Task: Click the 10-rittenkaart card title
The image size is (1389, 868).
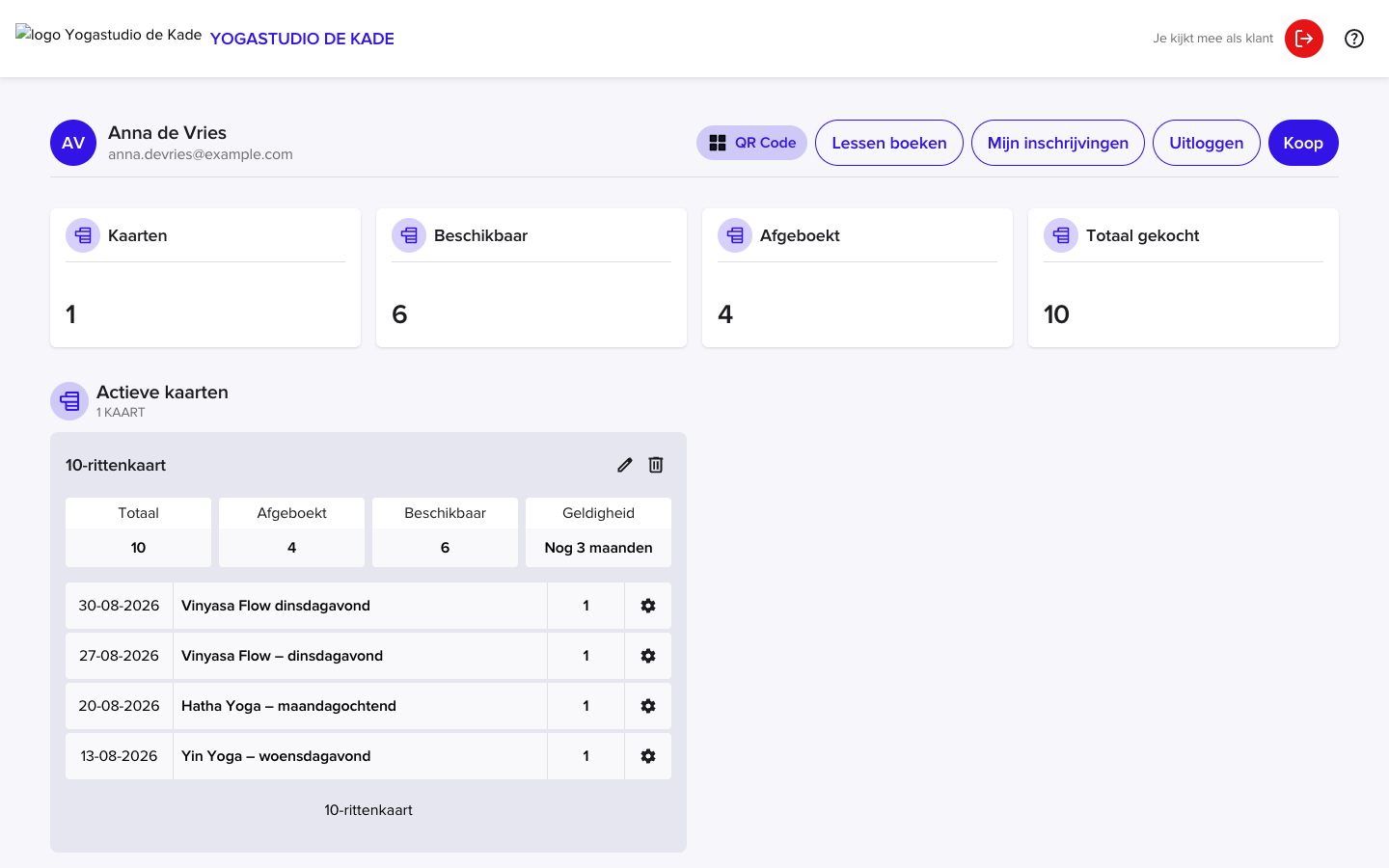Action: pos(116,465)
